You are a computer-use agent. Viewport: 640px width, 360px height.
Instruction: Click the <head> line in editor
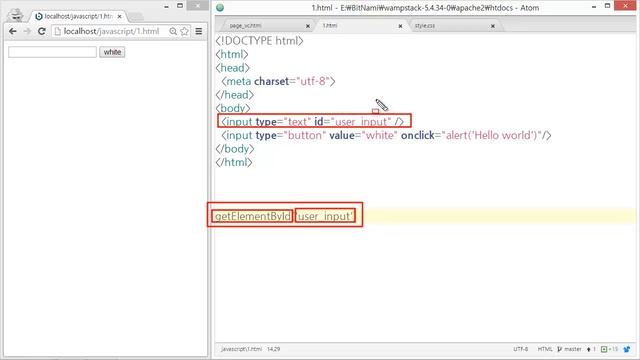(x=233, y=68)
